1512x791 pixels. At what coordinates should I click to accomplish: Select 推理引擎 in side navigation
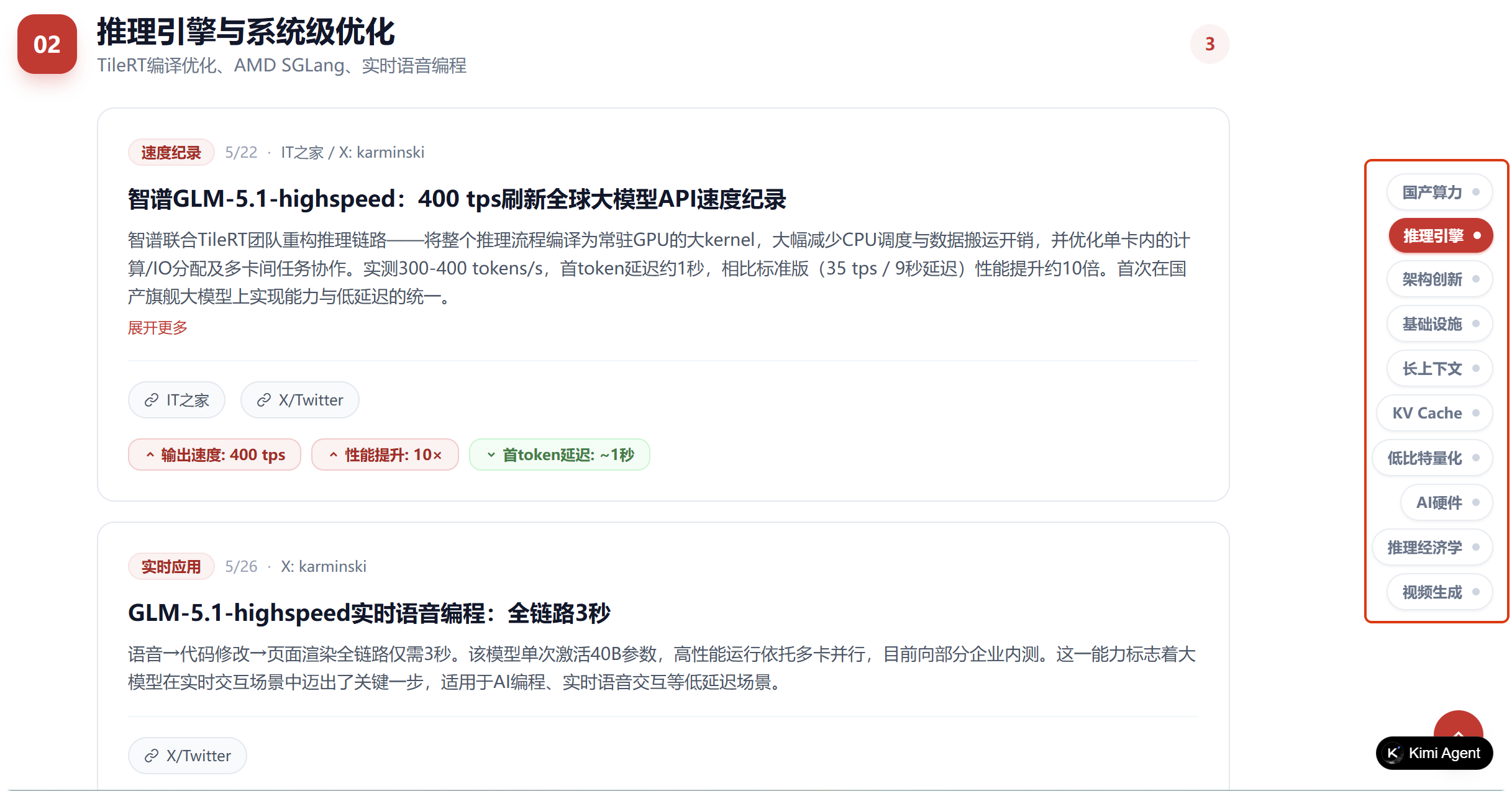(1440, 236)
